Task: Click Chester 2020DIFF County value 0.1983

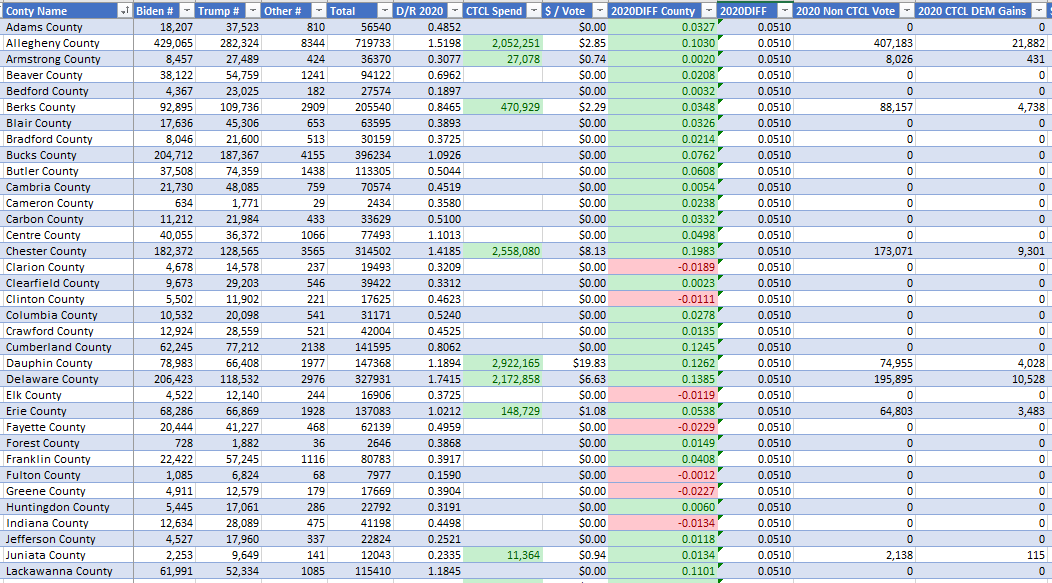Action: point(698,251)
